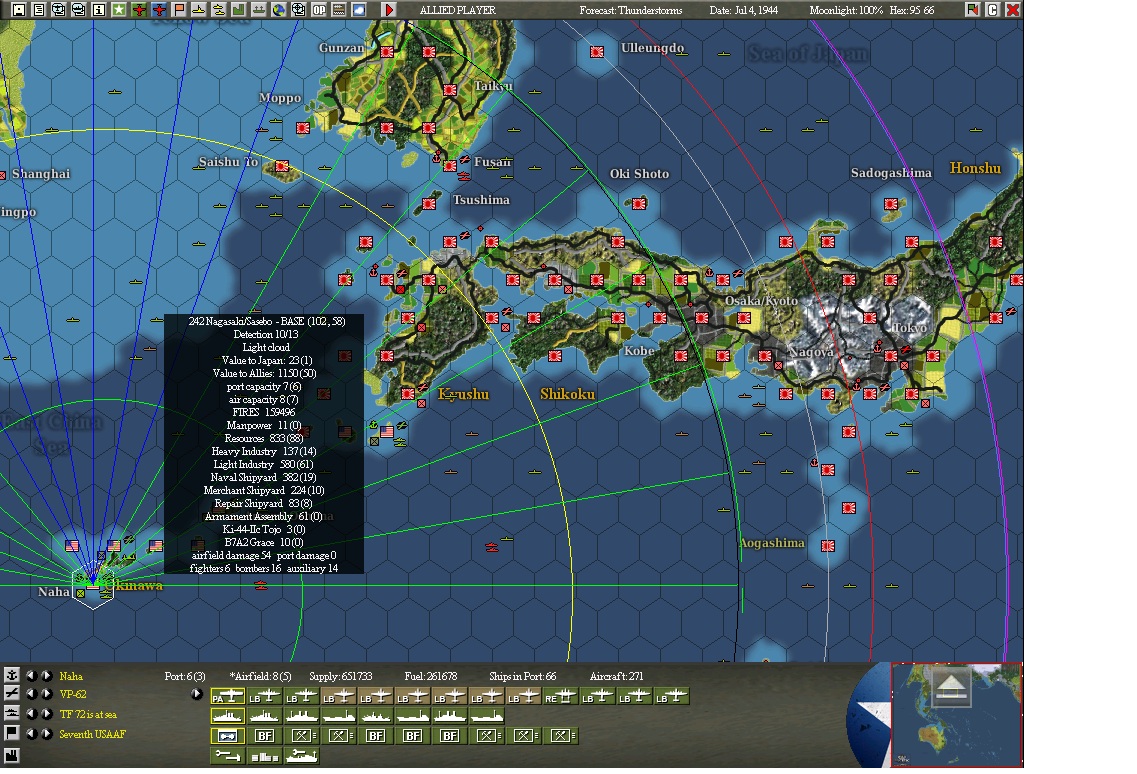Click the database list icon next to OP

coord(338,9)
